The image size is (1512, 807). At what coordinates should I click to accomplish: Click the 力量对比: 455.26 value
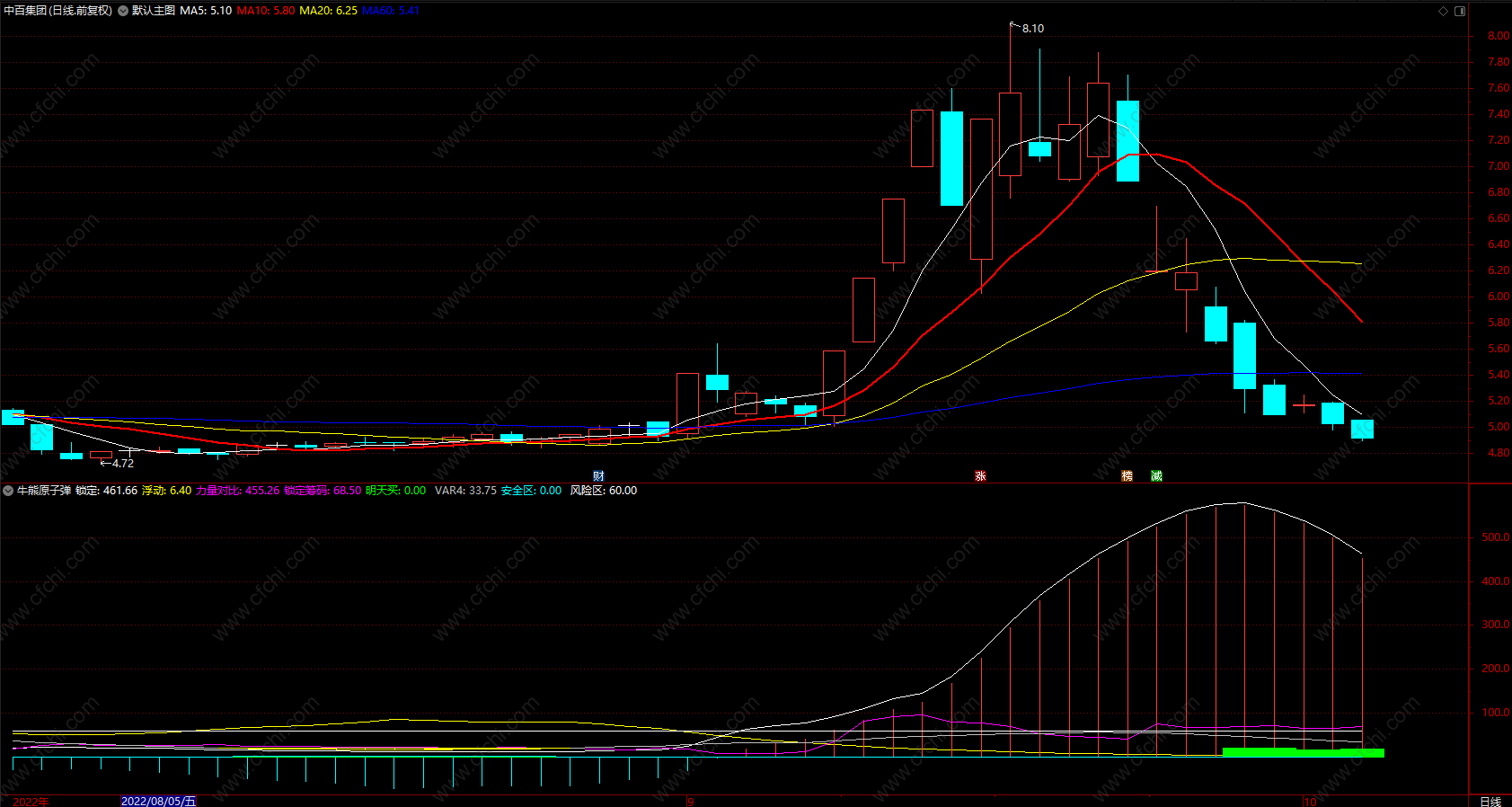[237, 491]
